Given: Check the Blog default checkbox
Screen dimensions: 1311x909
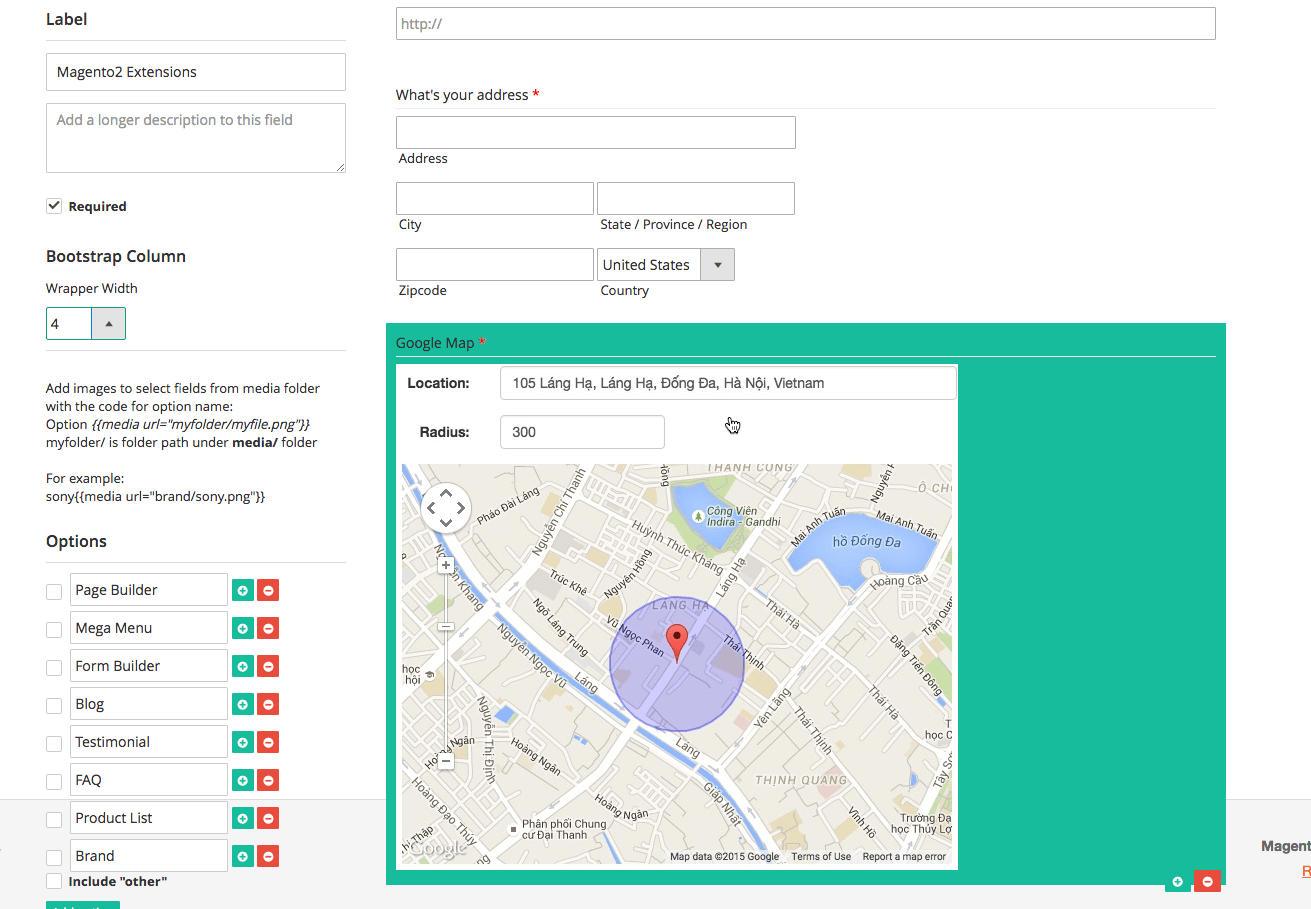Looking at the screenshot, I should click(54, 705).
